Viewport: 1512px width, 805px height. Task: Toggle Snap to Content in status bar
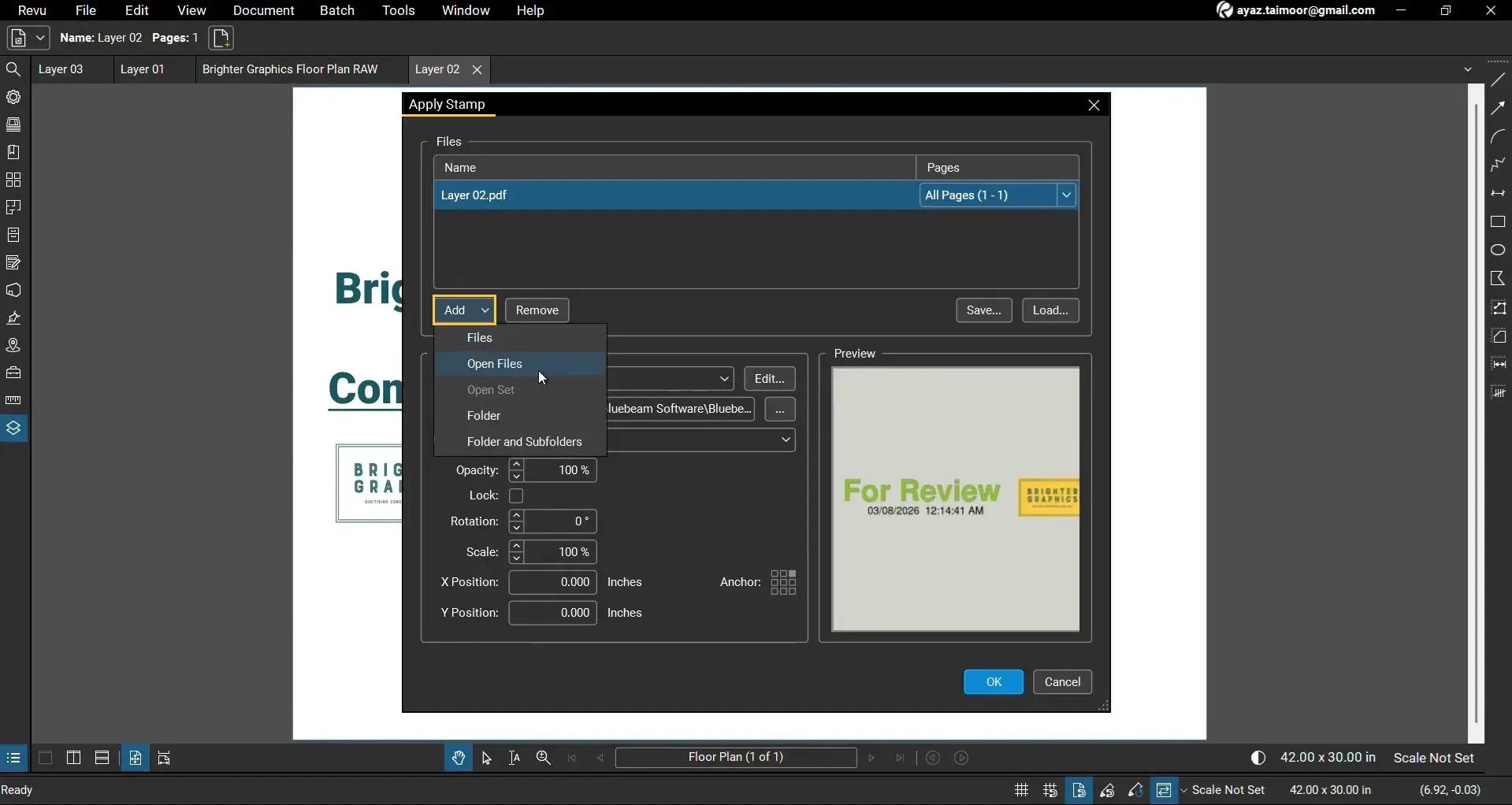pyautogui.click(x=1079, y=791)
